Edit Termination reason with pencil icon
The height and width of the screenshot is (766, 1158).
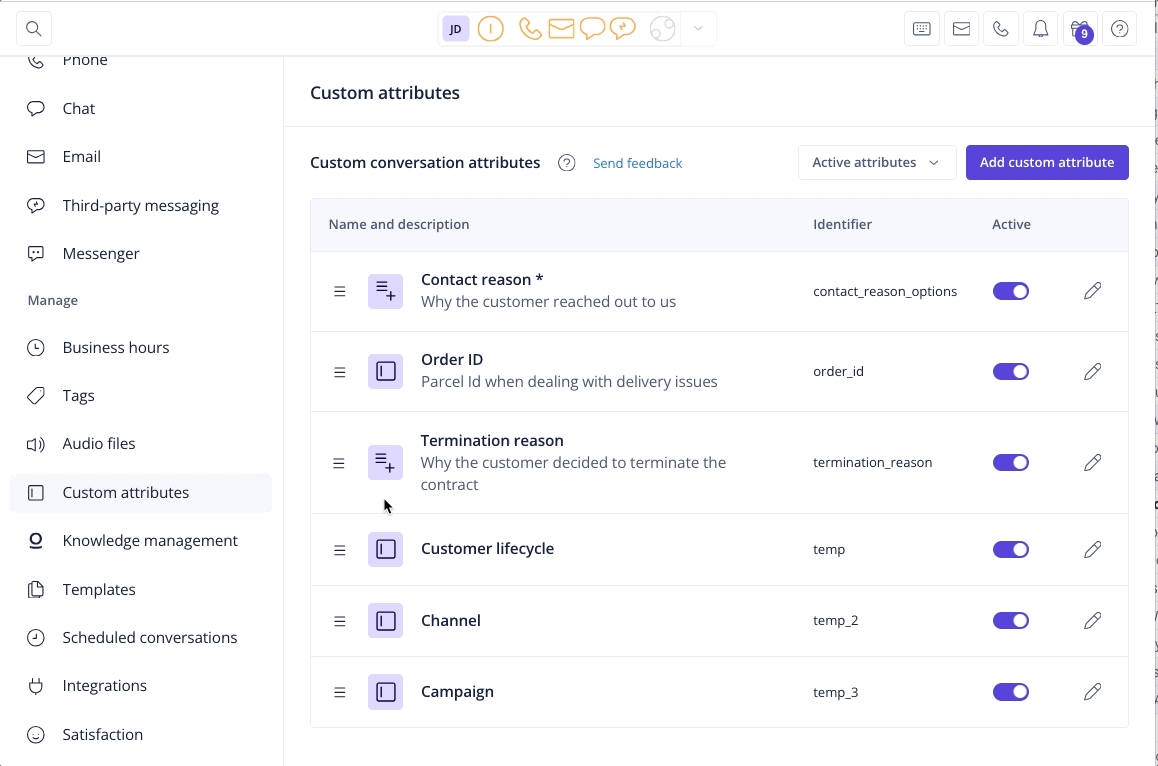pos(1092,462)
